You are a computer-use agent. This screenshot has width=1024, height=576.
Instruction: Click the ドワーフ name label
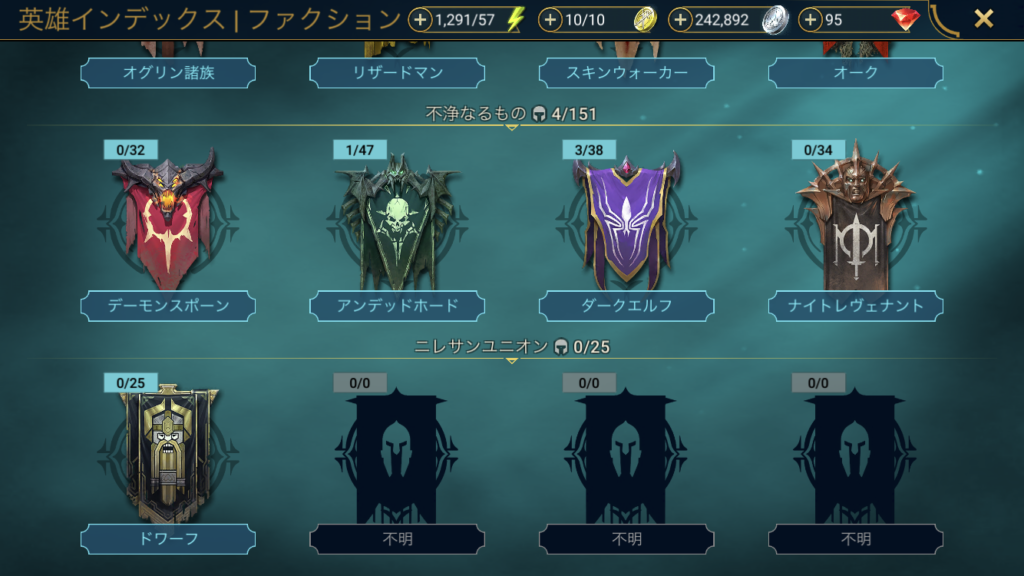(168, 539)
